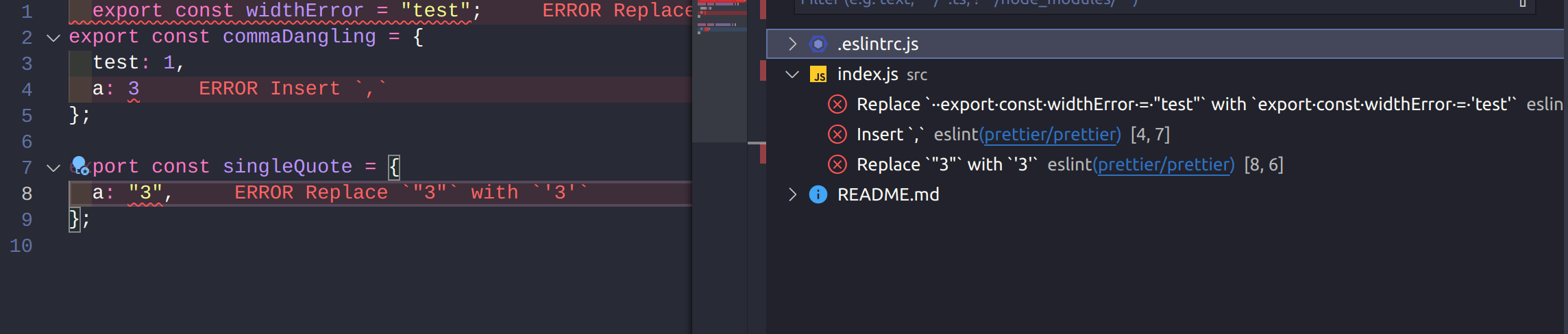Image resolution: width=1568 pixels, height=334 pixels.
Task: Click the lightbulb quick-fix icon on line 7
Action: coord(79,166)
